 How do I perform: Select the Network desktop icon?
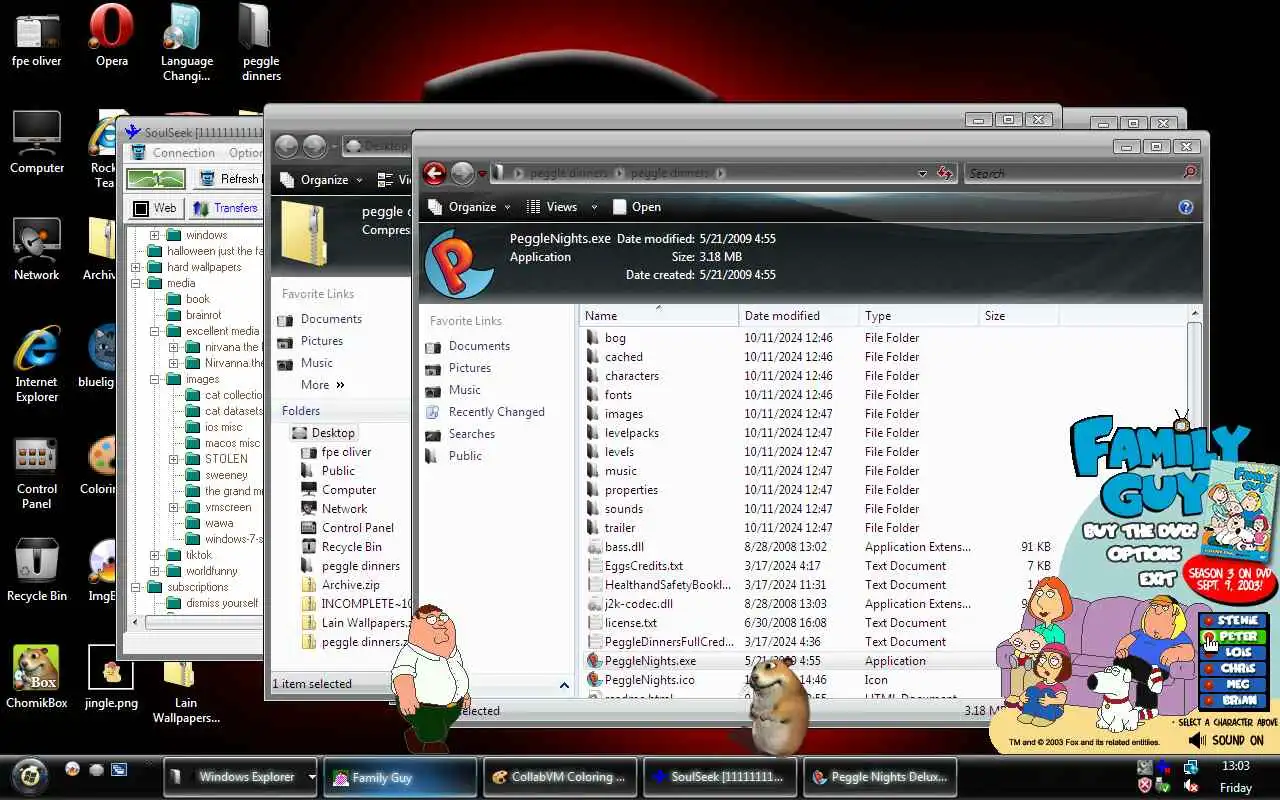(37, 249)
